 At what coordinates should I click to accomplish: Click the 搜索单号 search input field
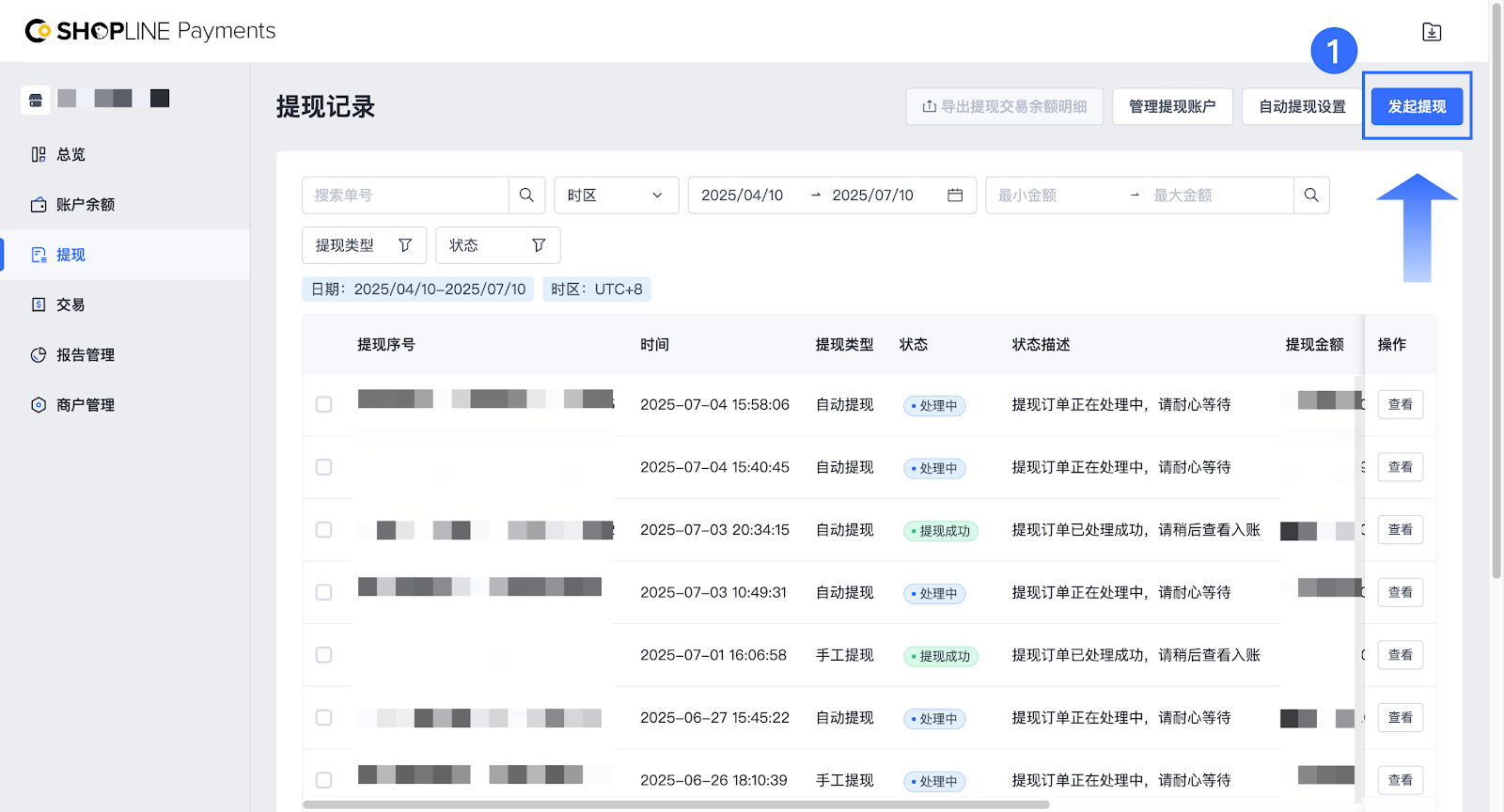click(x=405, y=195)
